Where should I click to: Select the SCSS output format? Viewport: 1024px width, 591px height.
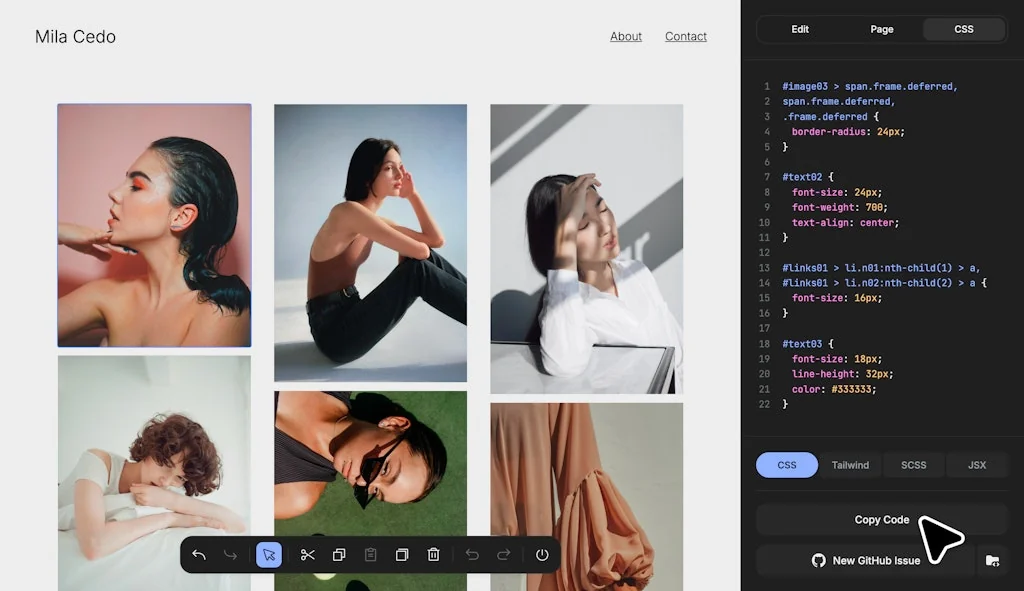[913, 465]
